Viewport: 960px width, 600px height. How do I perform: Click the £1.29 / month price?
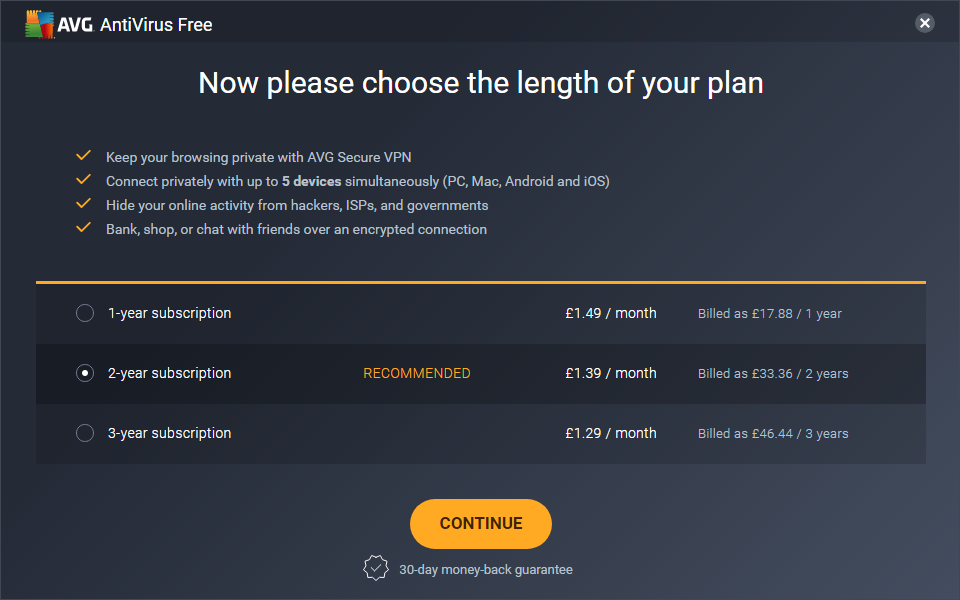click(x=610, y=433)
